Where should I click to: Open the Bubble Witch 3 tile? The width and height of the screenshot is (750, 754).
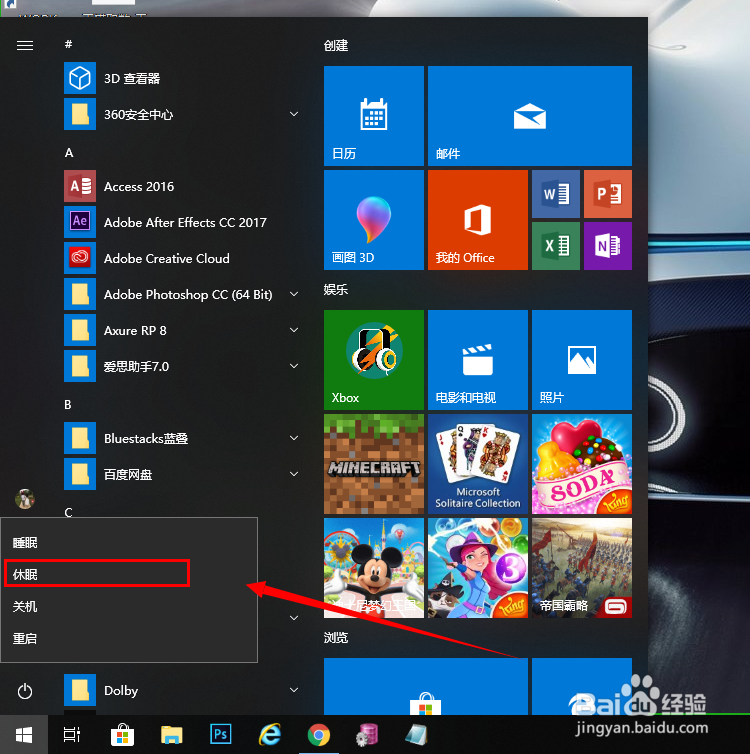477,568
